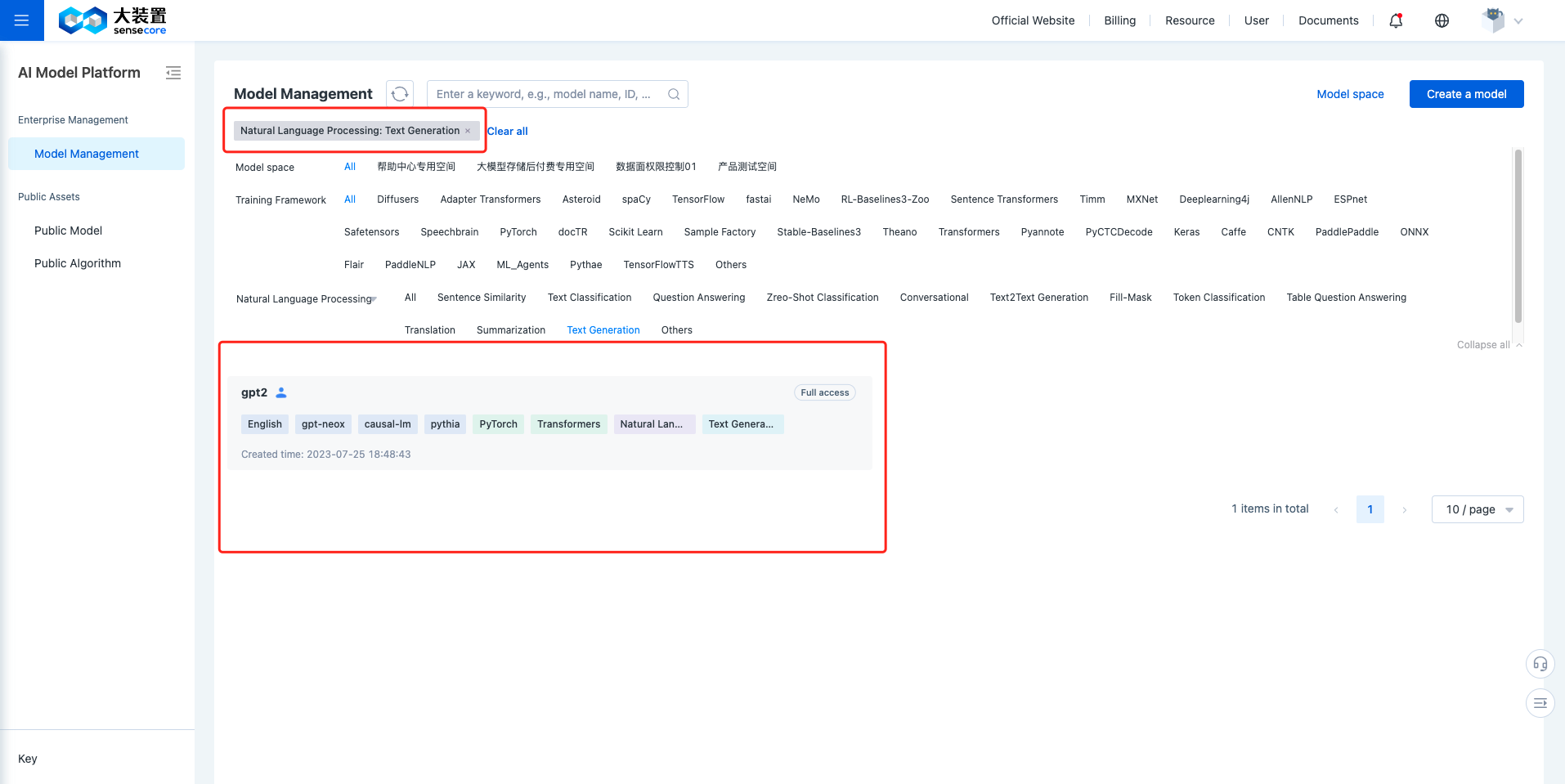Select the Sentence Similarity task filter
Screen dimensions: 1565x784
click(482, 298)
